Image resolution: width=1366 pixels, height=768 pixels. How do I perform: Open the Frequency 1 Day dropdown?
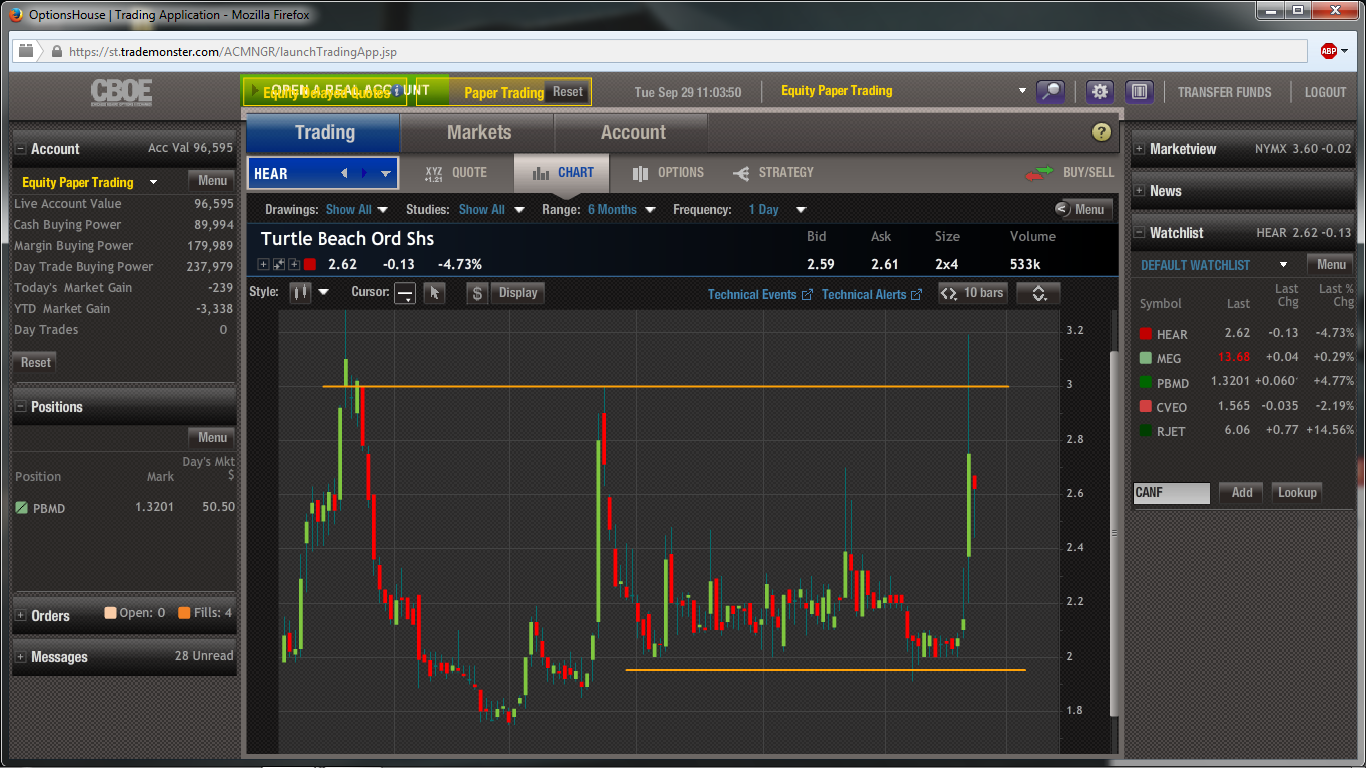[777, 210]
